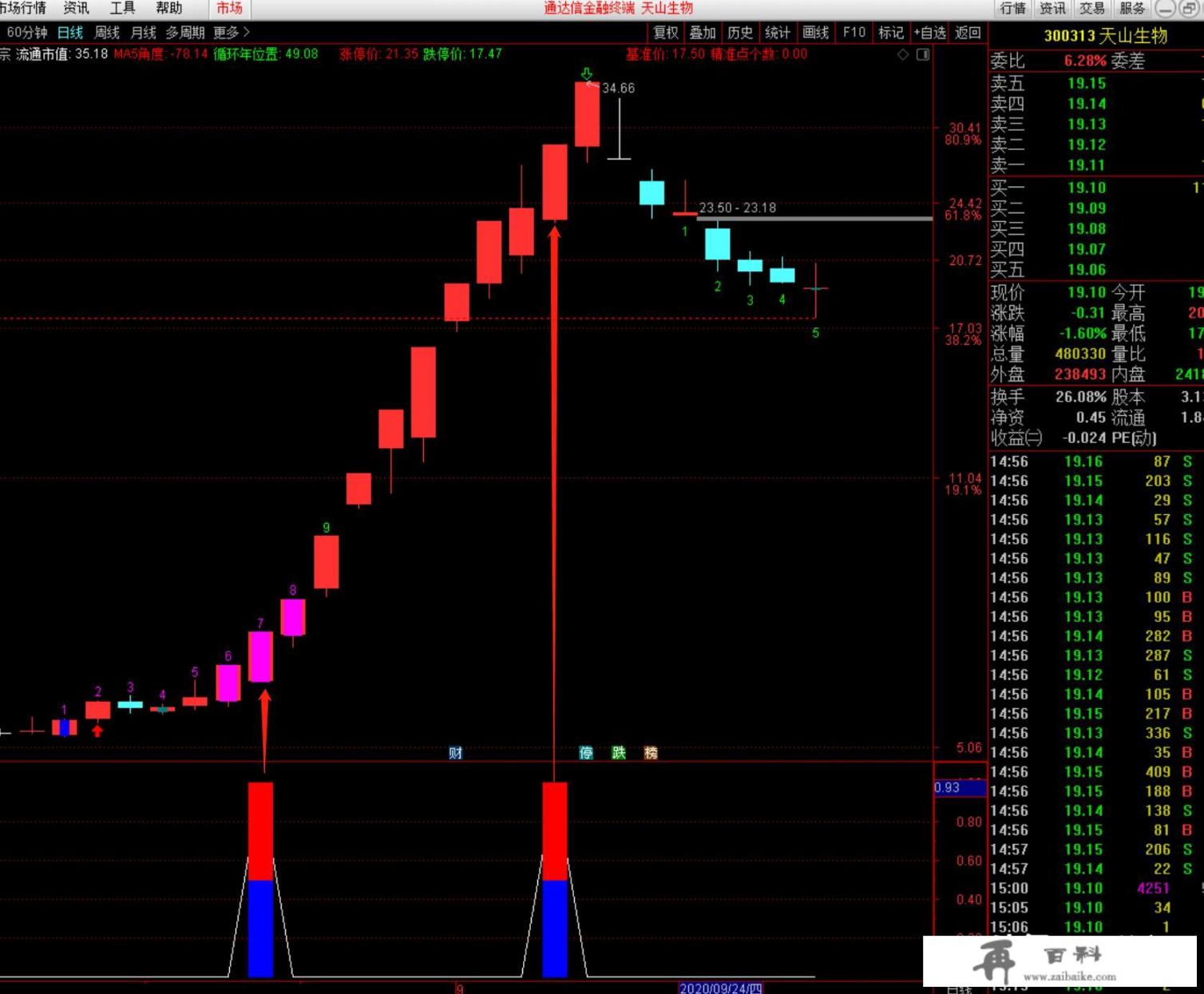Switch chart to 60分钟 period

pyautogui.click(x=26, y=33)
